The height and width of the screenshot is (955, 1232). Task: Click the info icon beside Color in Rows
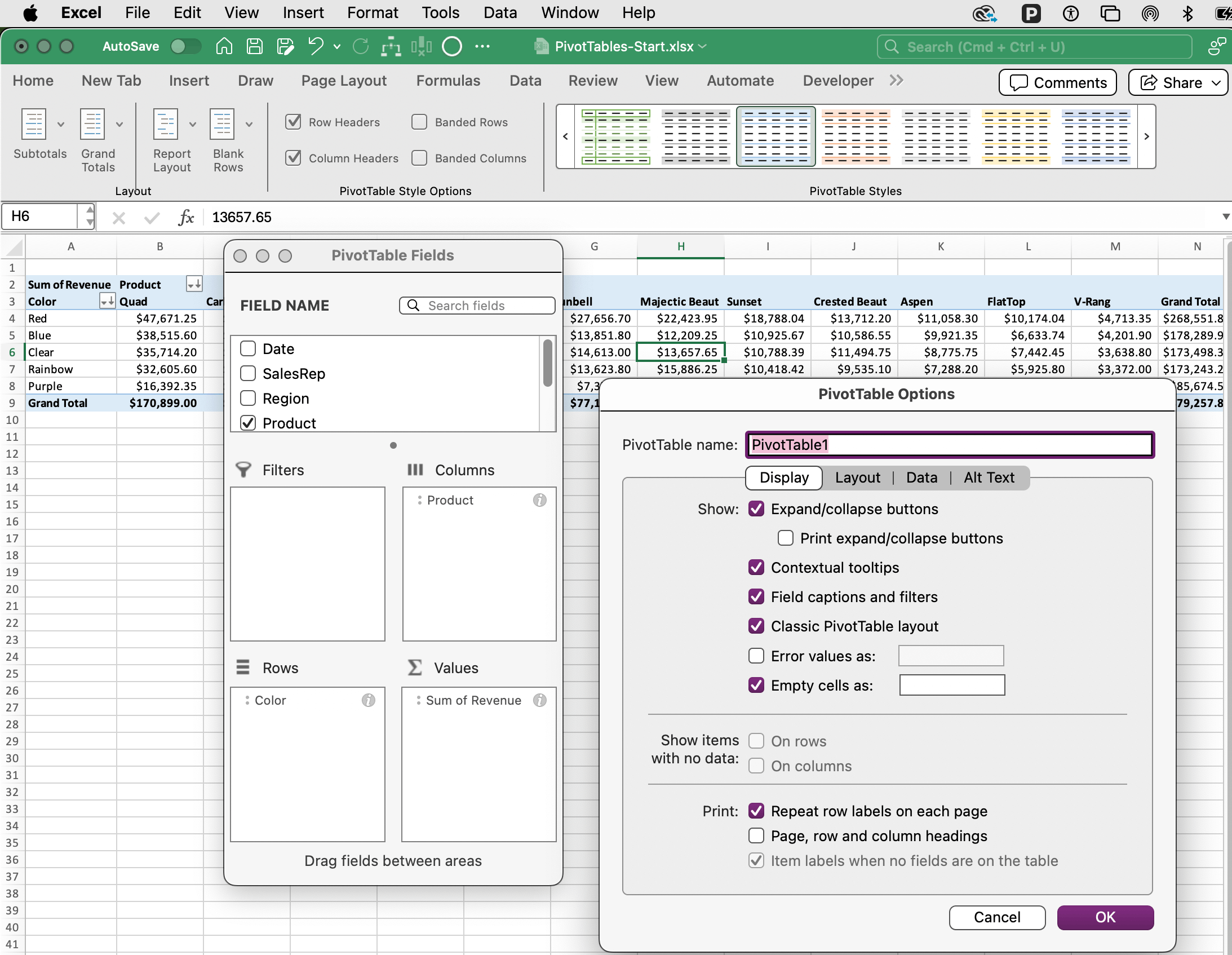(x=369, y=700)
